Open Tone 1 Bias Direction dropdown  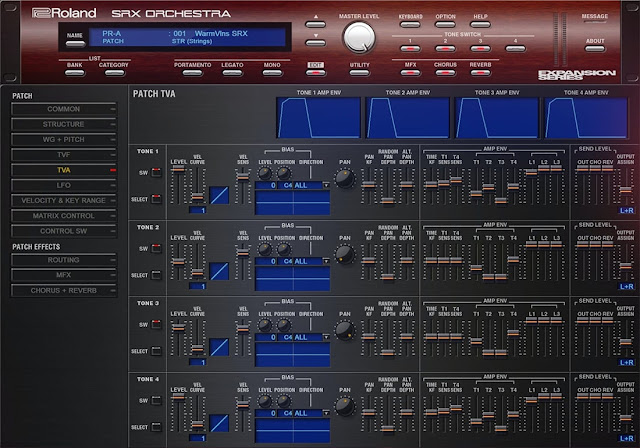click(326, 185)
